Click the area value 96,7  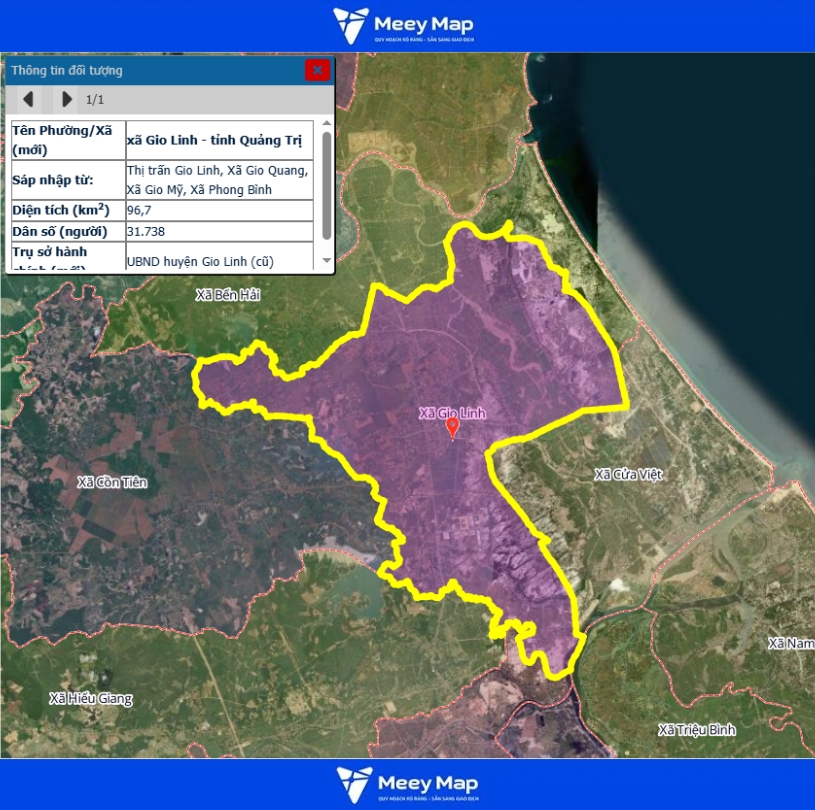pyautogui.click(x=140, y=210)
